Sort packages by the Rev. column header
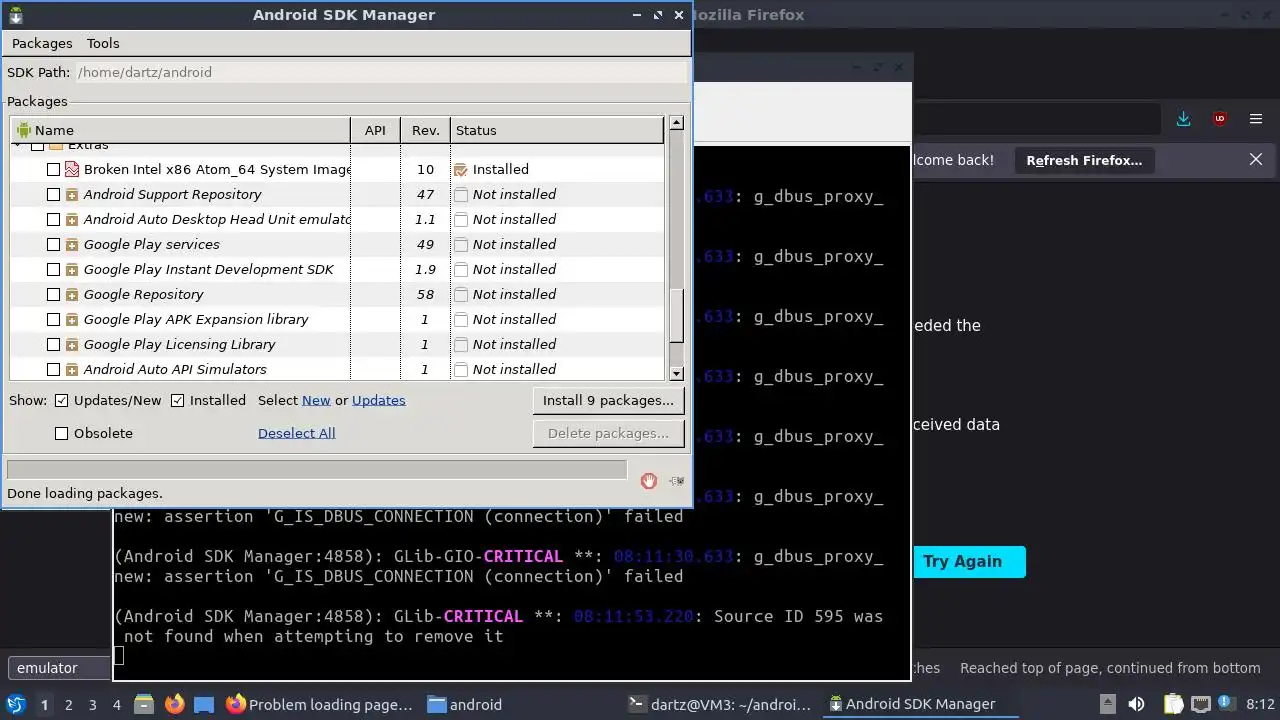This screenshot has width=1280, height=720. [x=426, y=130]
